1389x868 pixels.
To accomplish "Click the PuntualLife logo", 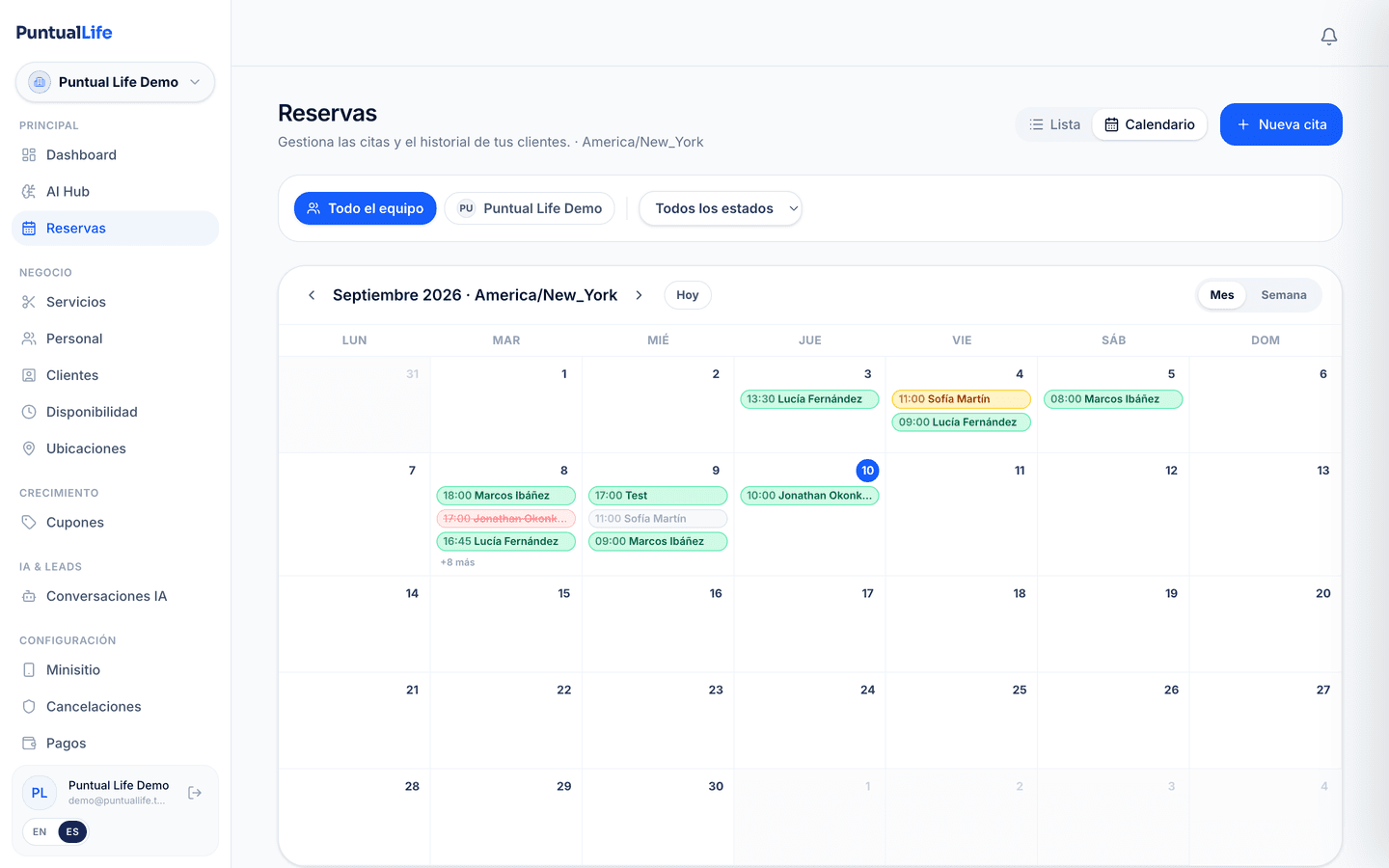I will tap(64, 32).
